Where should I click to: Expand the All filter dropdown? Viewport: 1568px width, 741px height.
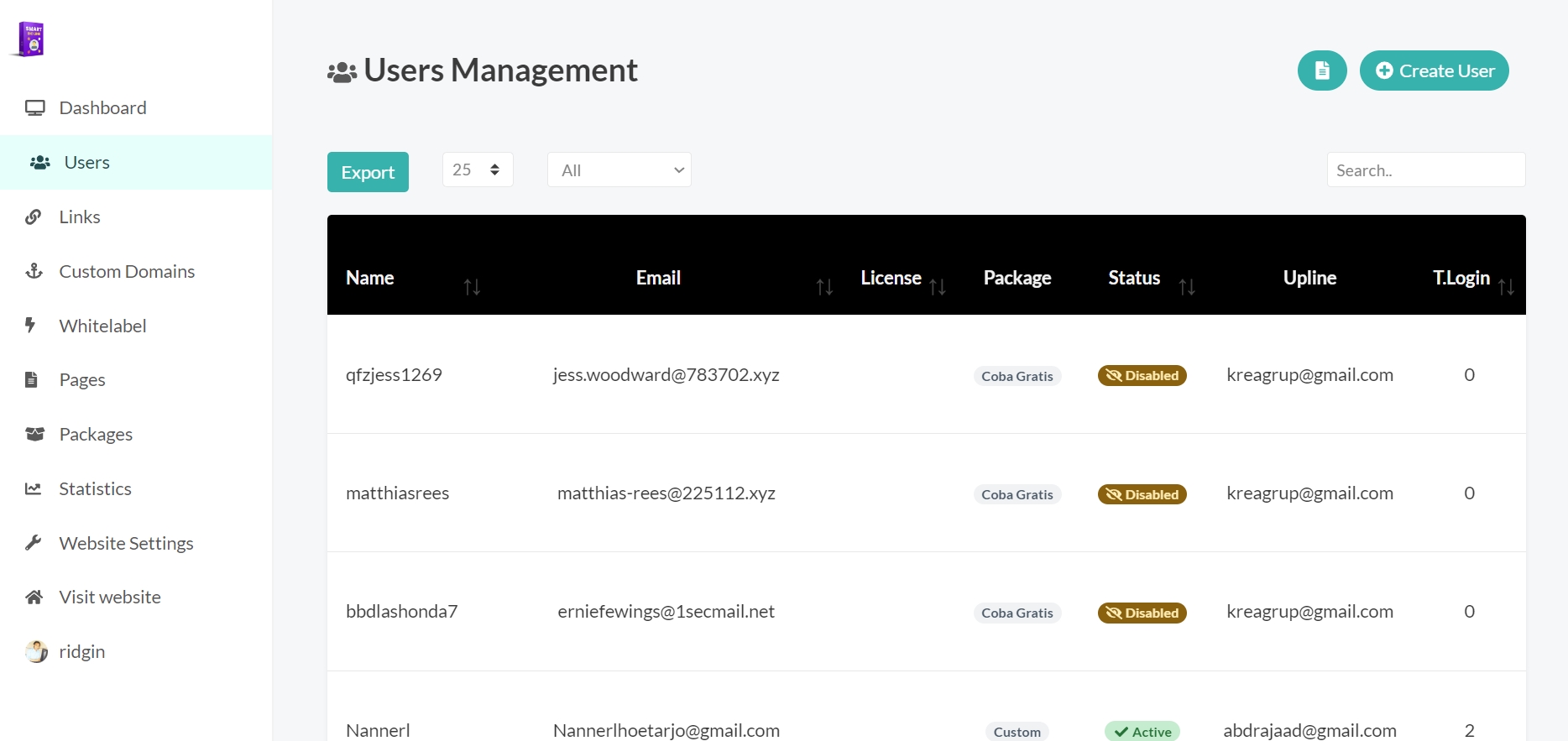619,170
